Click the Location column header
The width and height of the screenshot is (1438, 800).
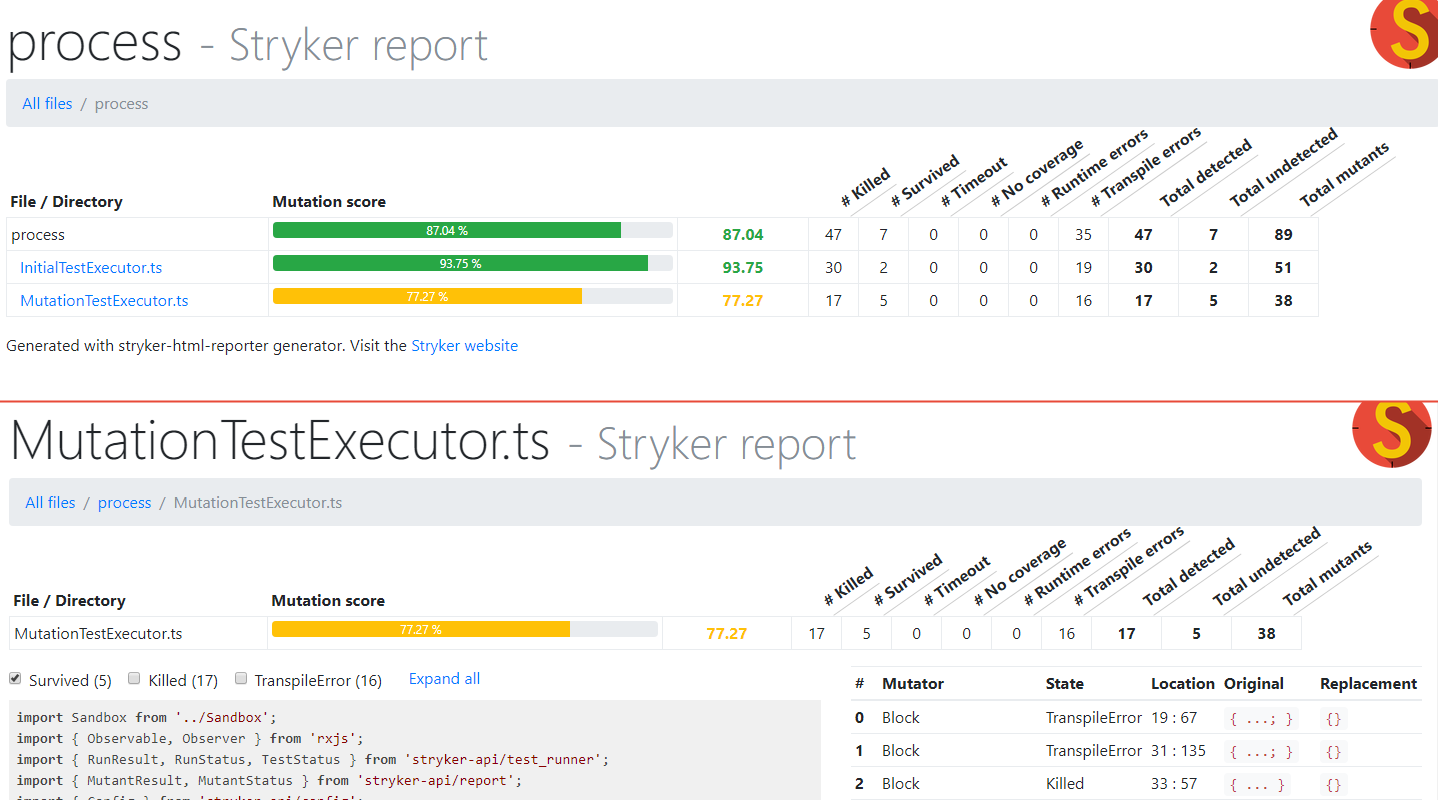[x=1183, y=683]
